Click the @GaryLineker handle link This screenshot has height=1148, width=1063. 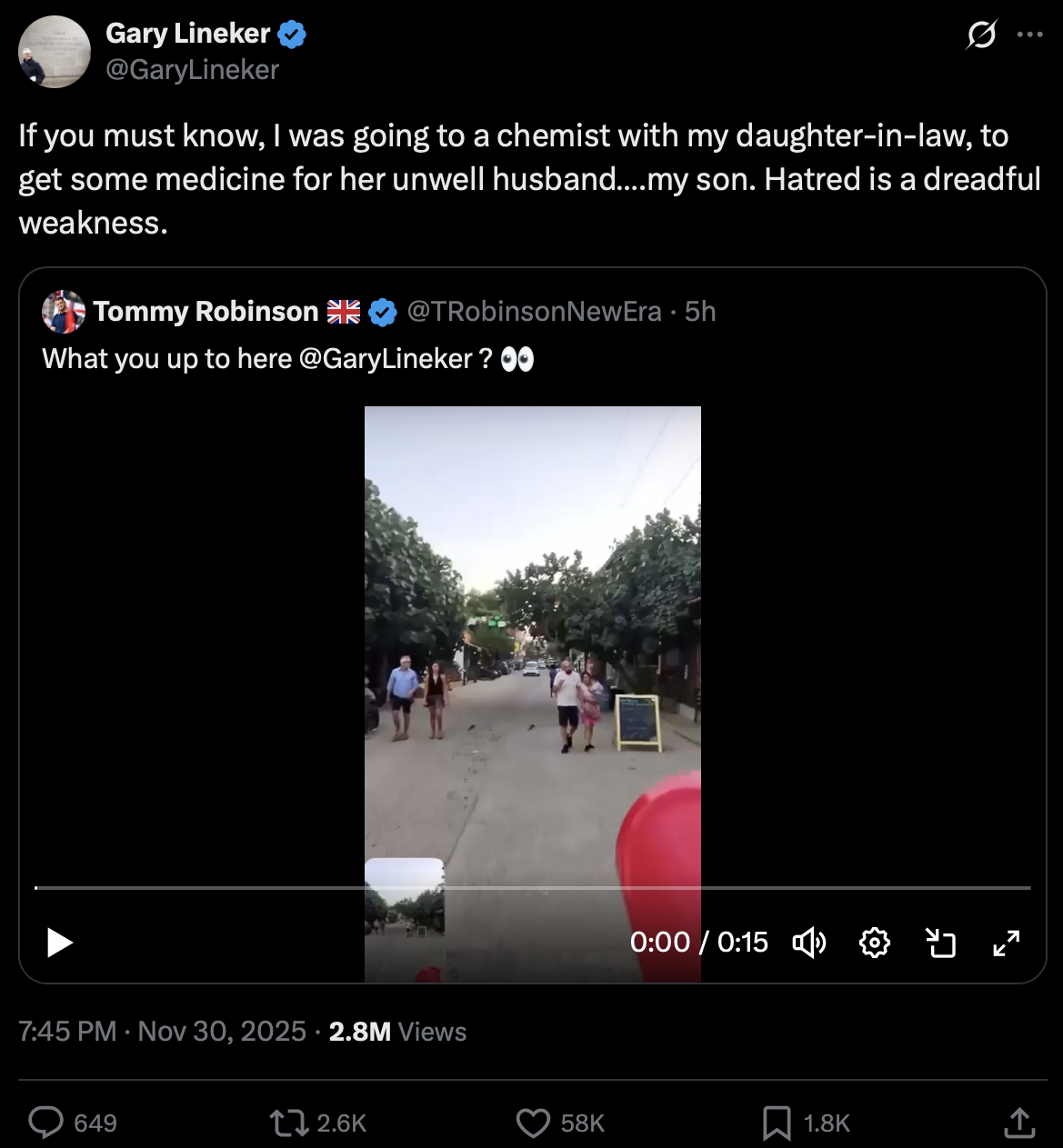point(193,70)
